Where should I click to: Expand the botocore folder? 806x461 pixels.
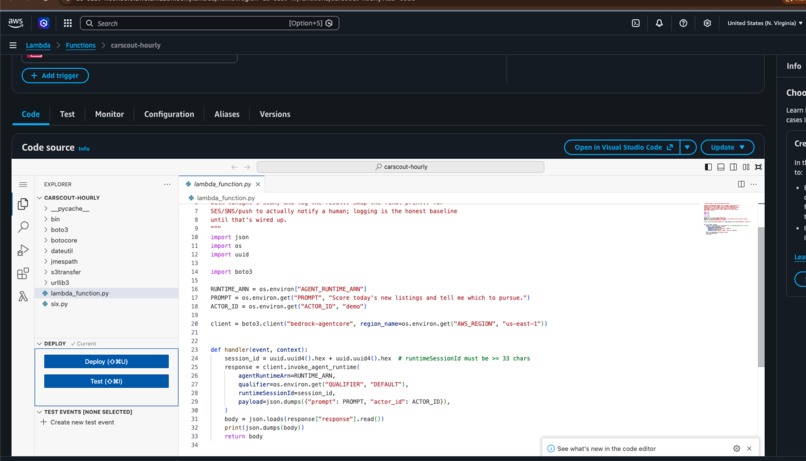point(46,241)
